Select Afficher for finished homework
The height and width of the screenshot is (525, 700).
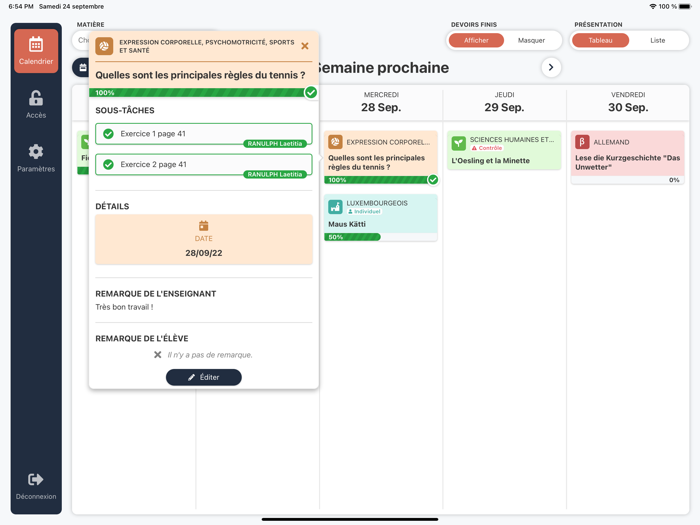[x=476, y=41]
